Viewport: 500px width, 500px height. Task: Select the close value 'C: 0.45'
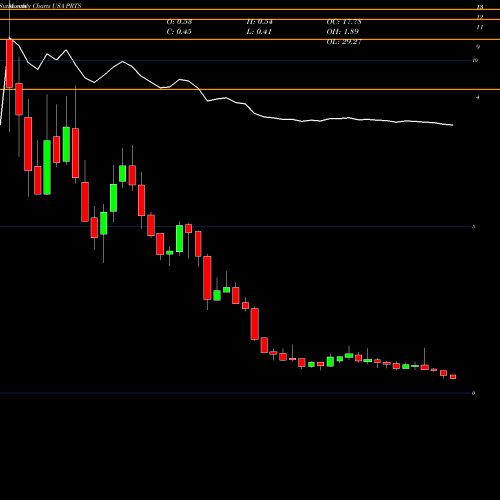pyautogui.click(x=179, y=32)
